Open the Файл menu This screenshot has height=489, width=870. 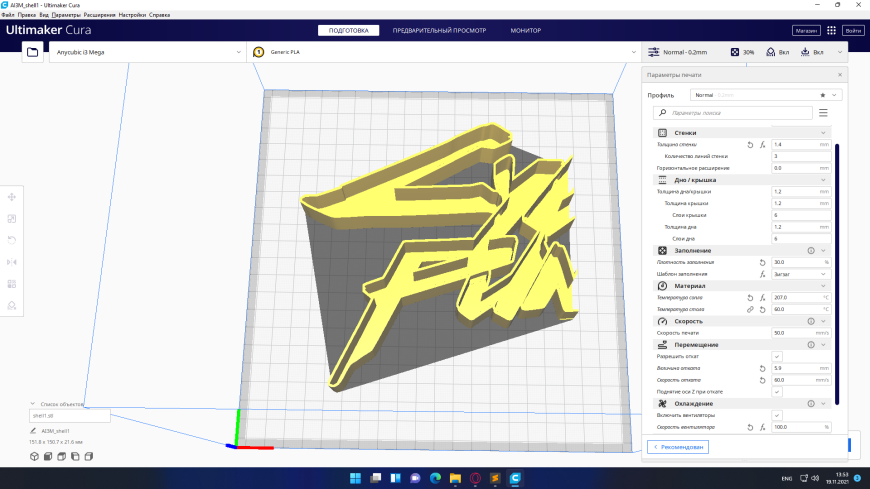pyautogui.click(x=8, y=15)
